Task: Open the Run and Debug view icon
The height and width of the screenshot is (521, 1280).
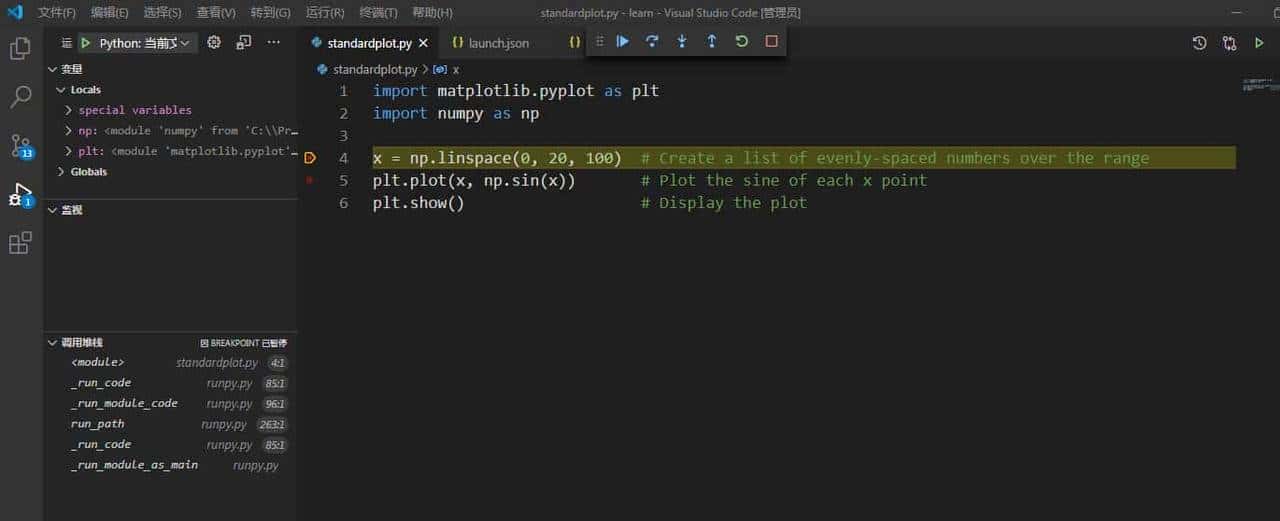Action: coord(20,194)
